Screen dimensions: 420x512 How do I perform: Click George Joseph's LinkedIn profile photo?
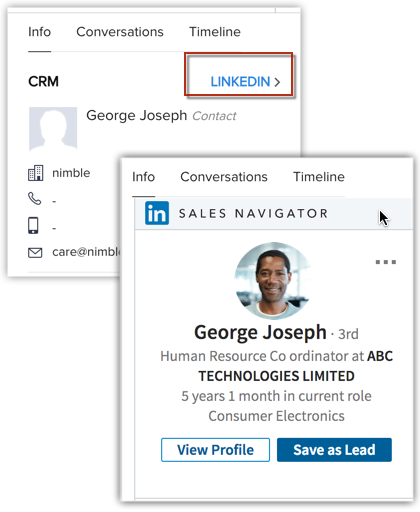(x=273, y=281)
